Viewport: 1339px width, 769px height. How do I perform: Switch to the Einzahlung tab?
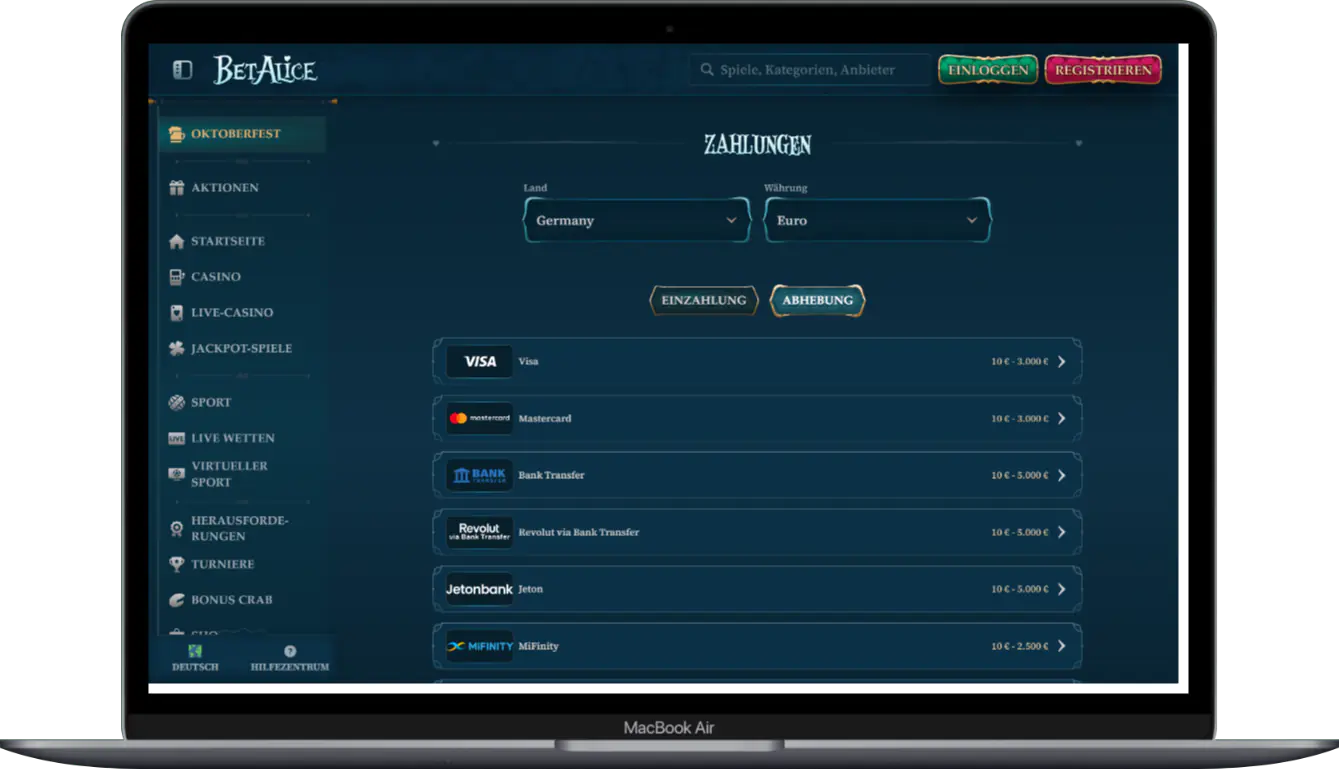(x=704, y=300)
